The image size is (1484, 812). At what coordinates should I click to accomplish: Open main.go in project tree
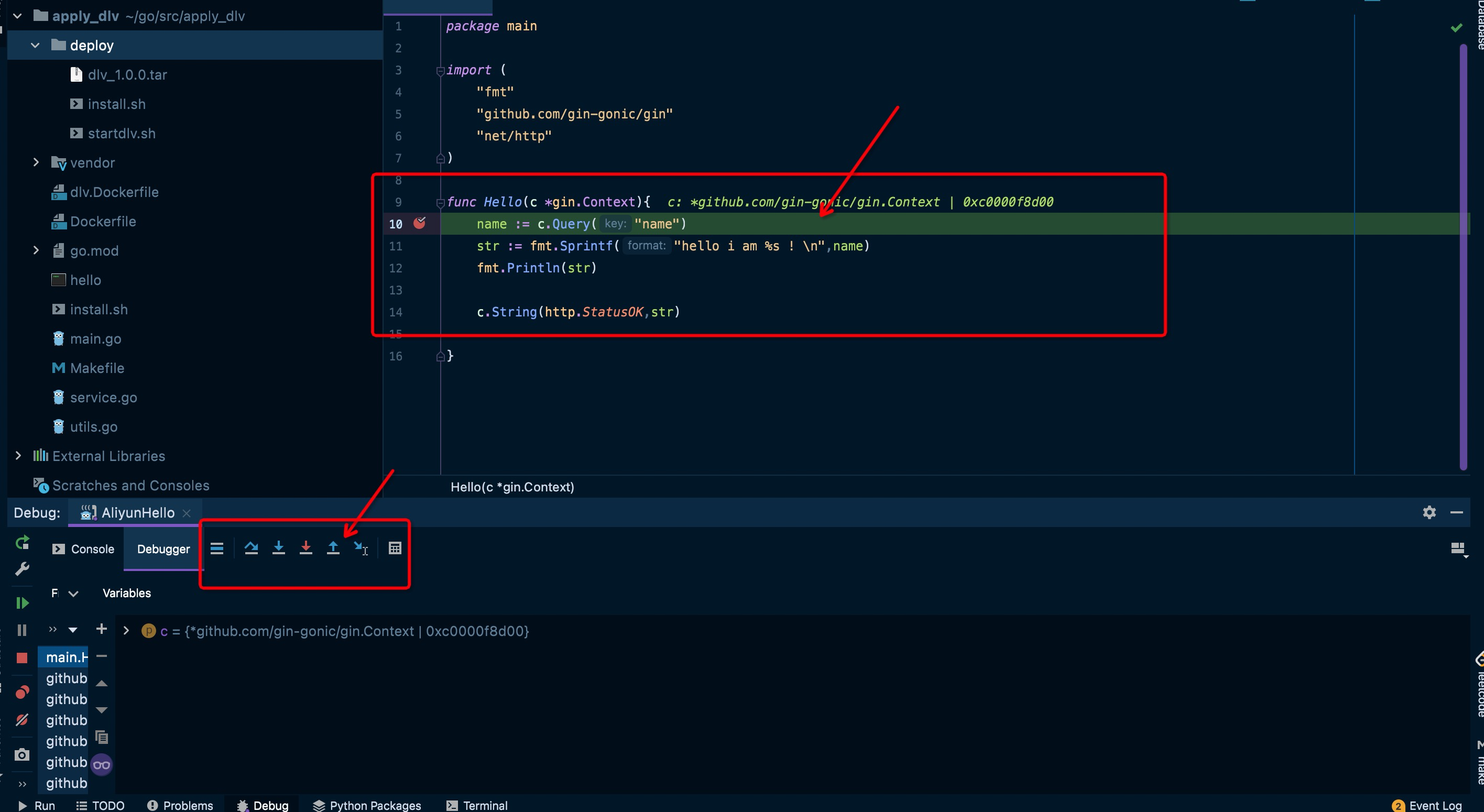pos(95,338)
